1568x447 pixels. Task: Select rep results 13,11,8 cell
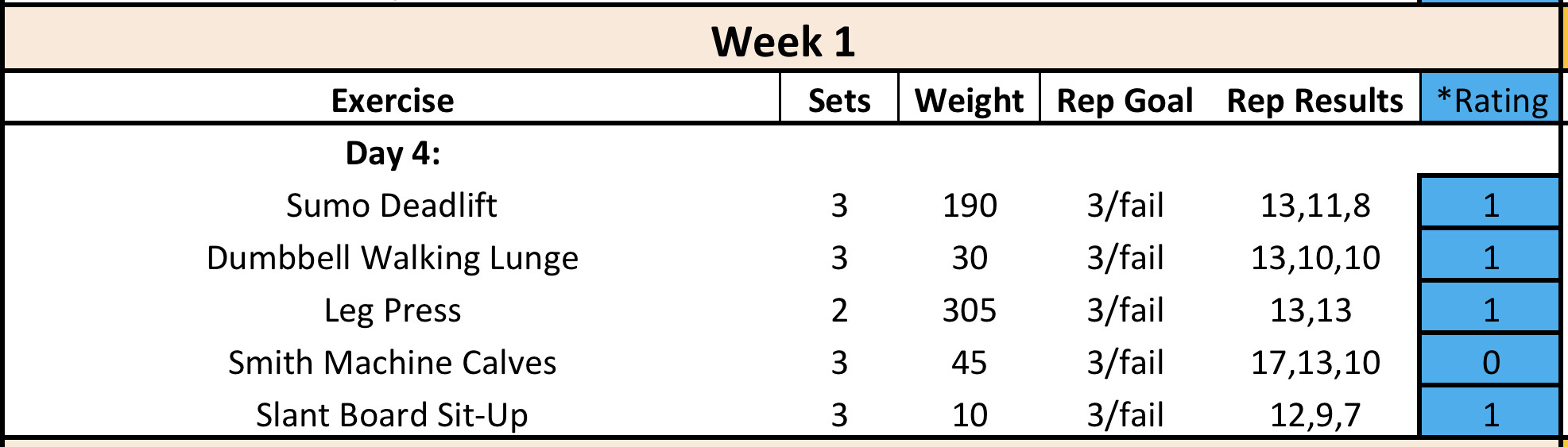tap(1315, 206)
